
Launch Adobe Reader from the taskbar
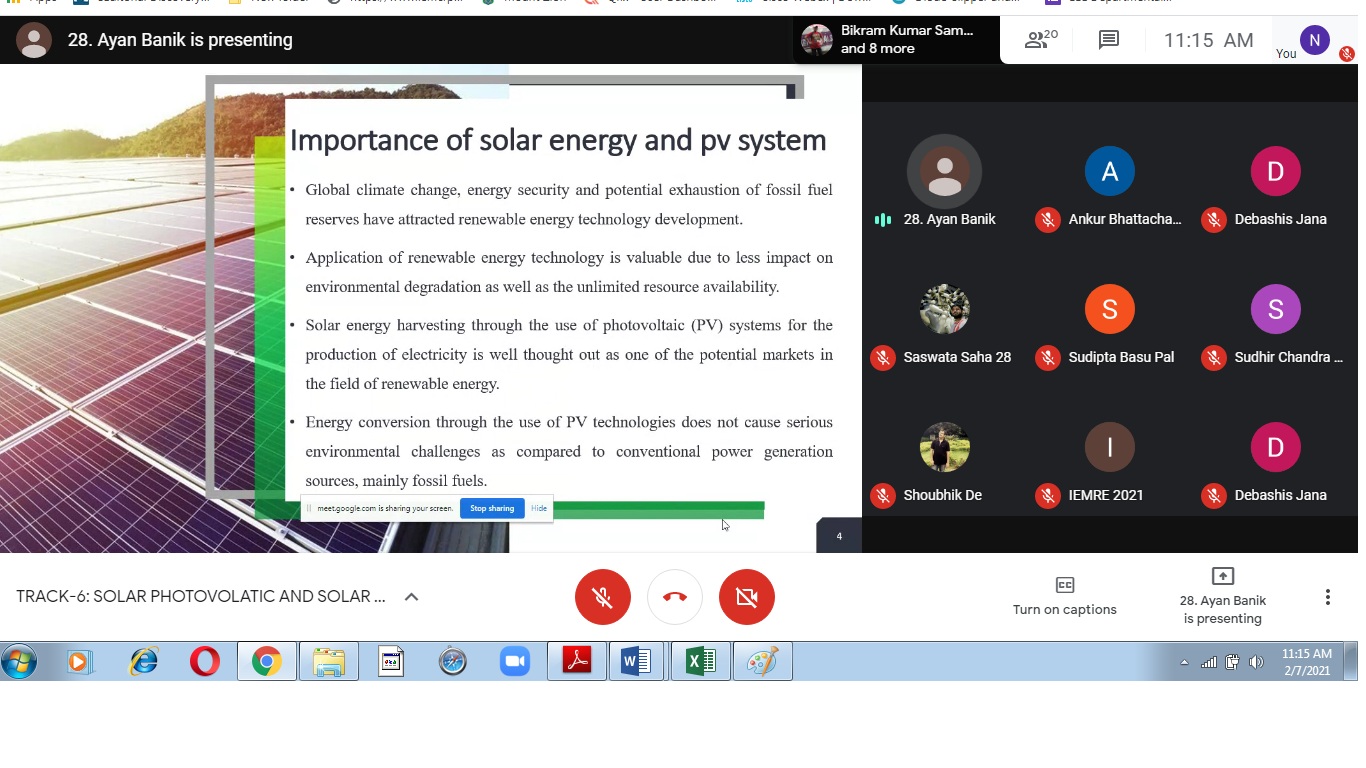pos(577,662)
